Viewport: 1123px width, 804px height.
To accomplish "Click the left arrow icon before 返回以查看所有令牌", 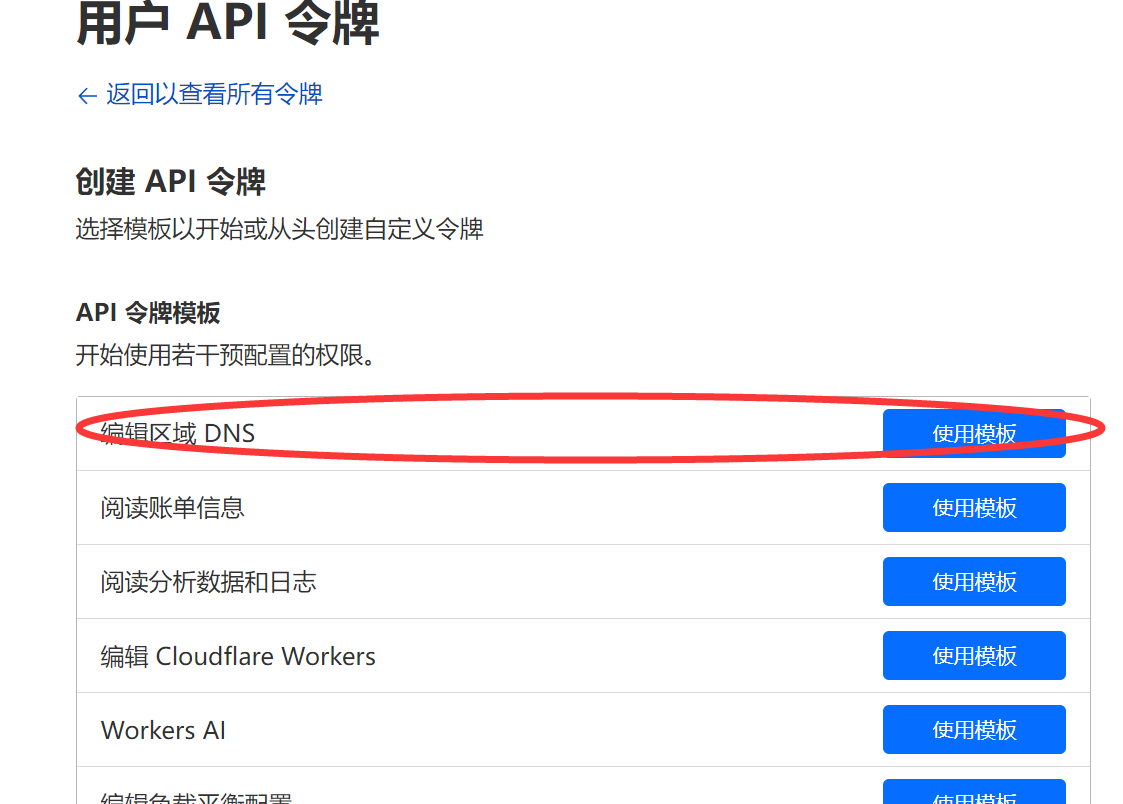I will click(86, 95).
